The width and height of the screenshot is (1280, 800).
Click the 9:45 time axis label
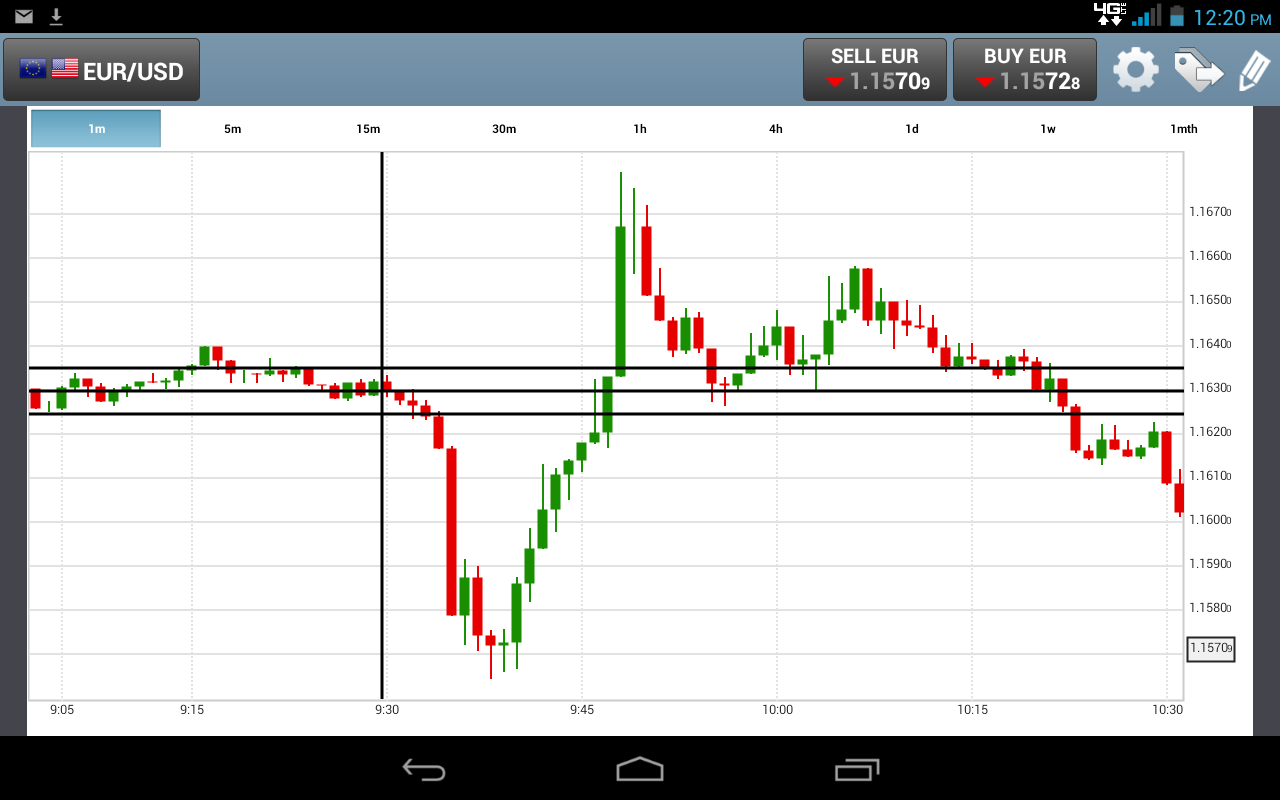coord(582,710)
